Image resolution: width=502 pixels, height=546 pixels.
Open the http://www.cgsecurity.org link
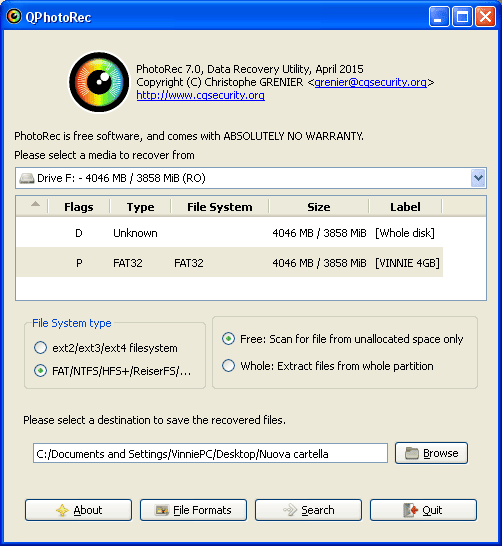click(x=201, y=95)
